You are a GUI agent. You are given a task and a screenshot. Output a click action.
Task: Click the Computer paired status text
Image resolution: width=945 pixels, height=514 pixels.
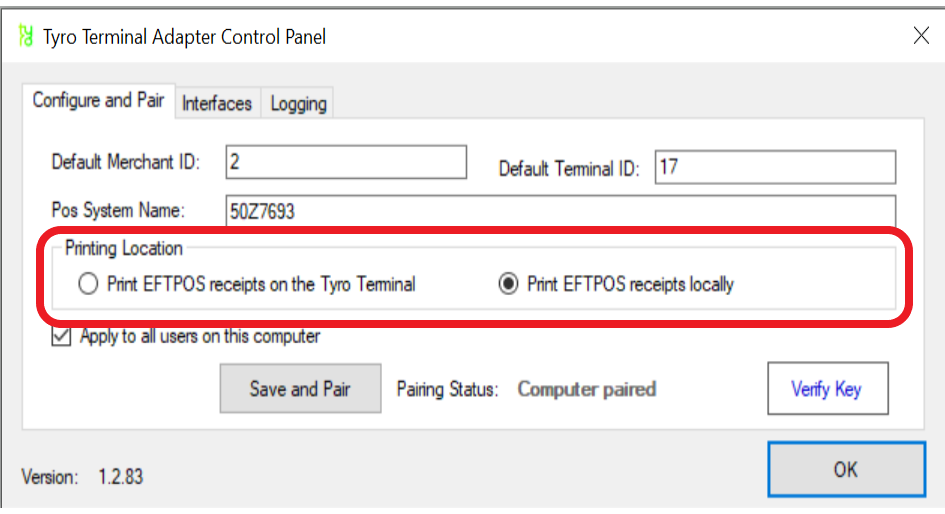[586, 389]
